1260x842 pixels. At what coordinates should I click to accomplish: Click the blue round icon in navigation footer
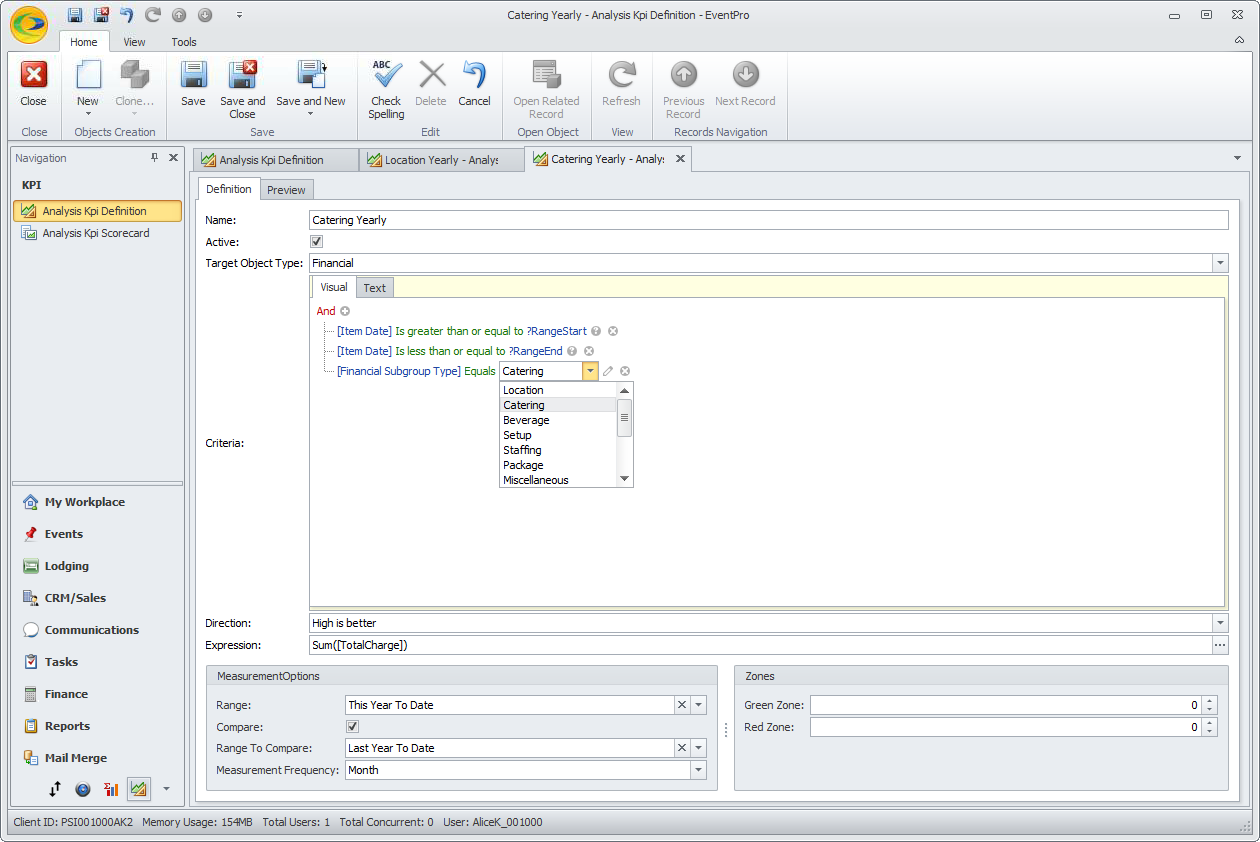pos(83,789)
